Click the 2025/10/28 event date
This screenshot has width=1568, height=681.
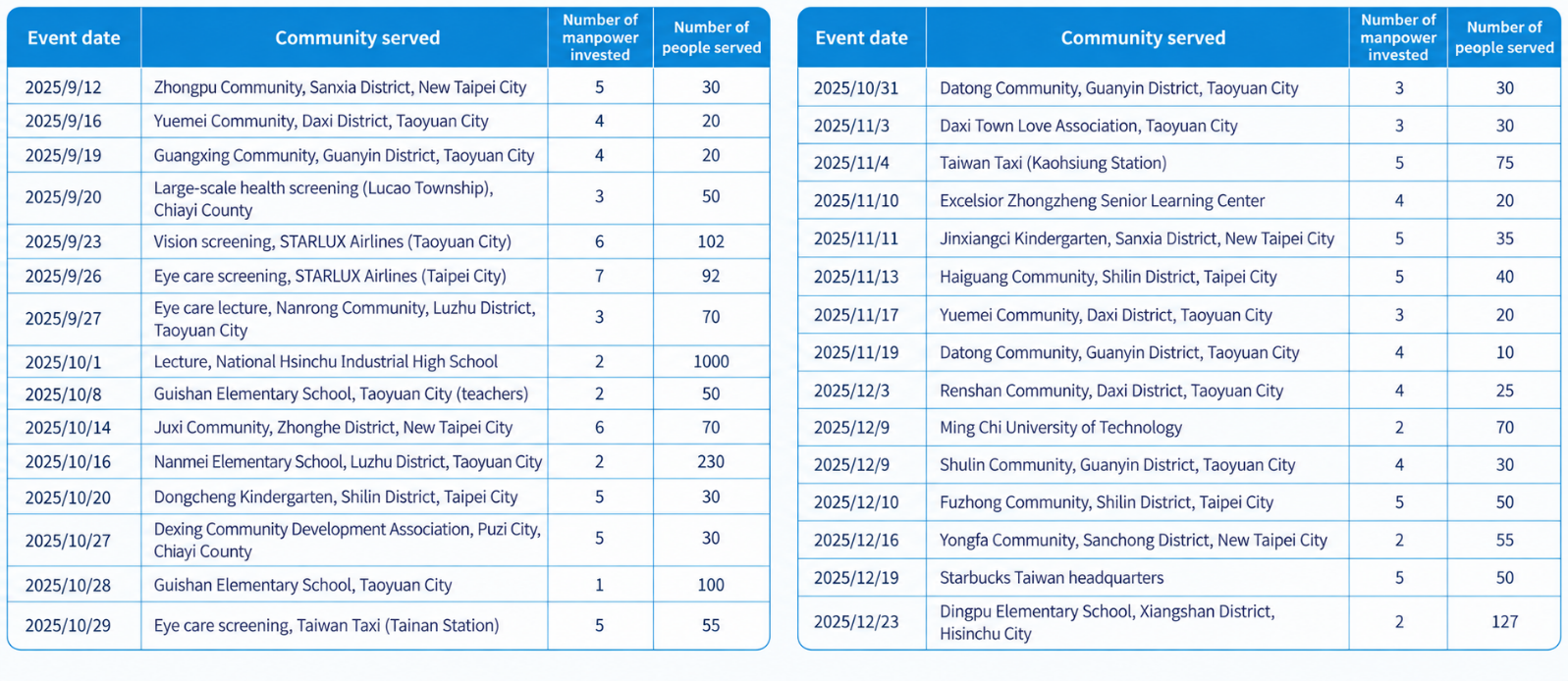pyautogui.click(x=68, y=586)
